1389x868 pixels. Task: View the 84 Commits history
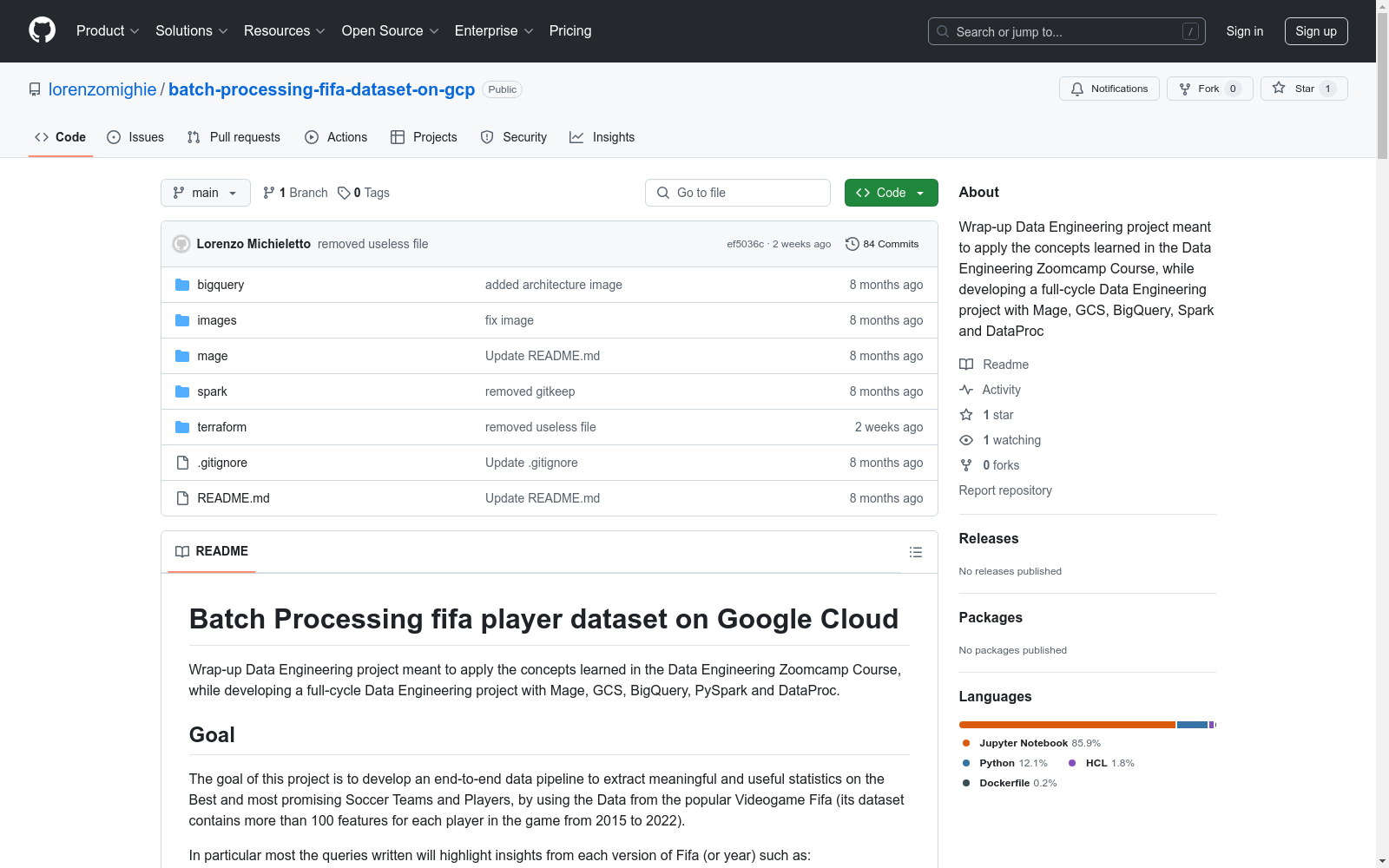(882, 244)
